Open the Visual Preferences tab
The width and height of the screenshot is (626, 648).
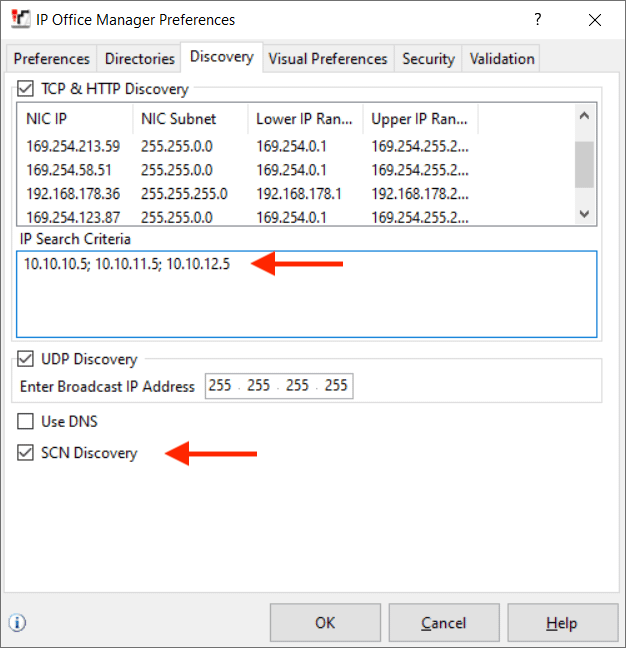[328, 59]
